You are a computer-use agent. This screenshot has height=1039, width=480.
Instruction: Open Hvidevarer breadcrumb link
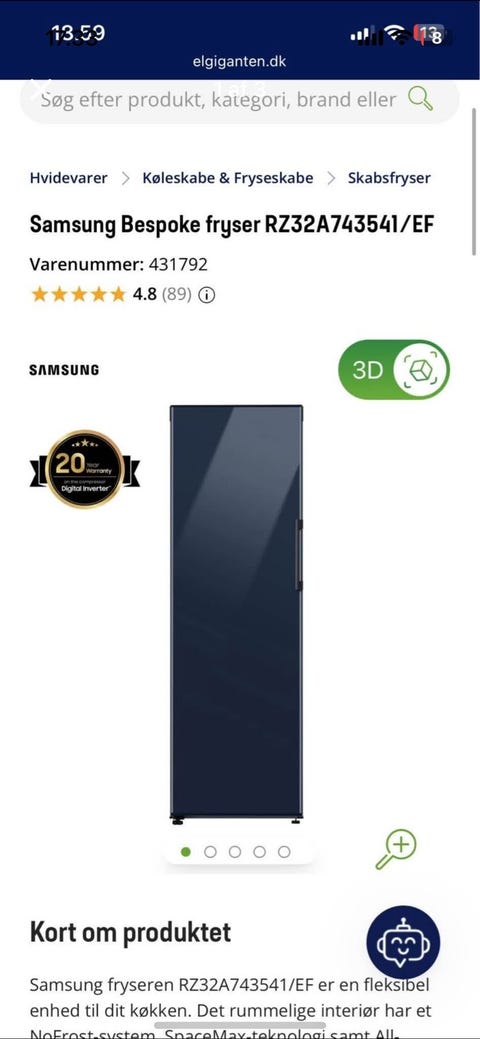click(x=68, y=178)
